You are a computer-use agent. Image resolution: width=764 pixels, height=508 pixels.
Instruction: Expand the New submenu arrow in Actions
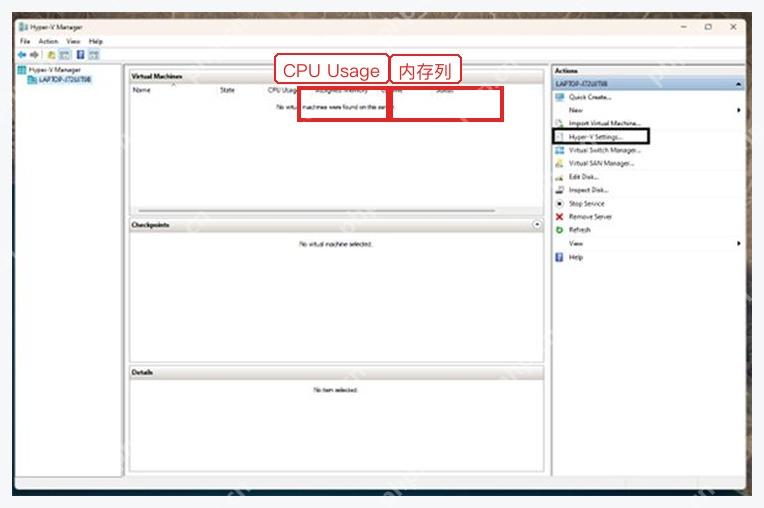(739, 111)
